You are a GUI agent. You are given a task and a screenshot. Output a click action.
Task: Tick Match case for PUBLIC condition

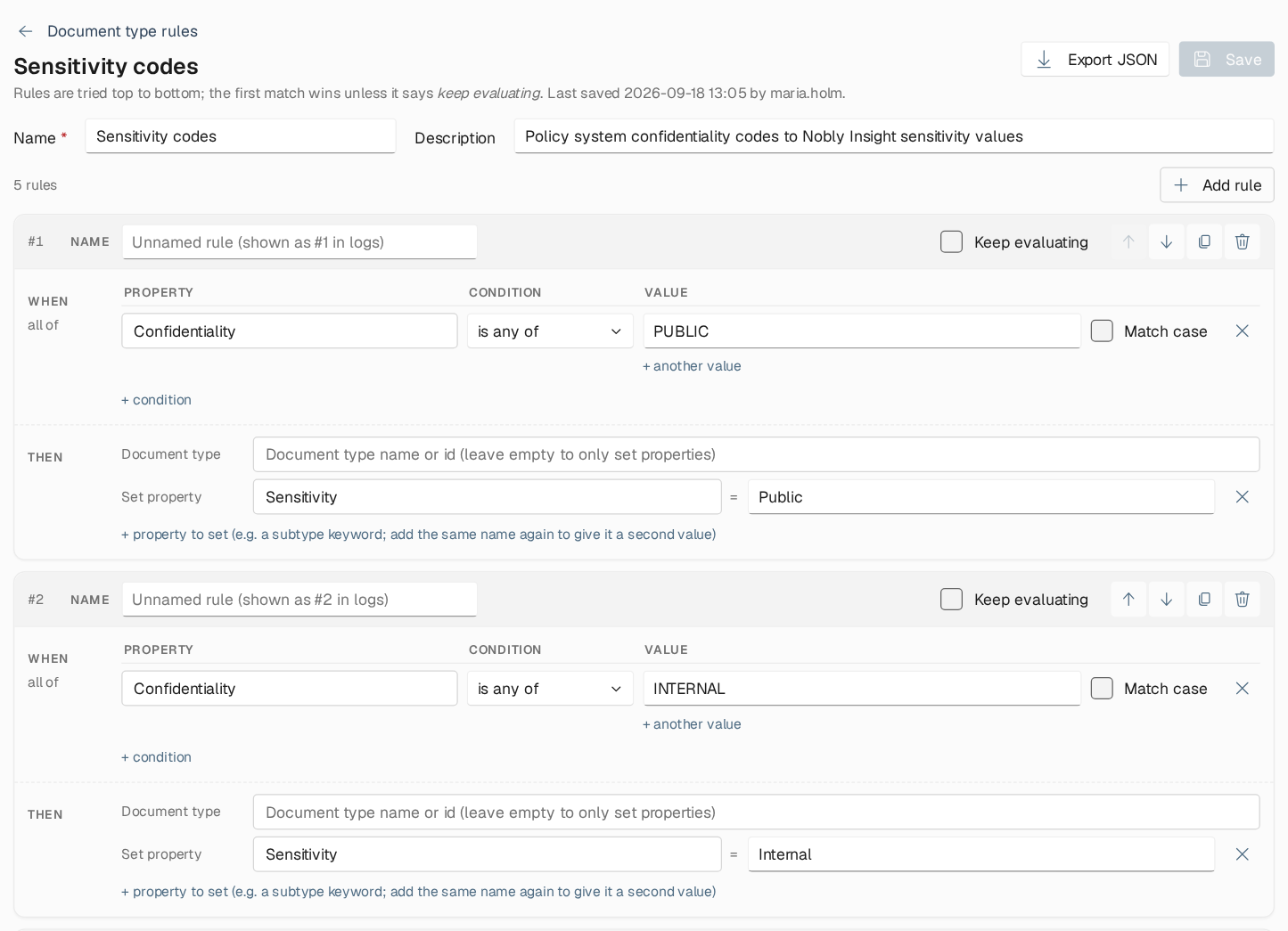pos(1103,331)
